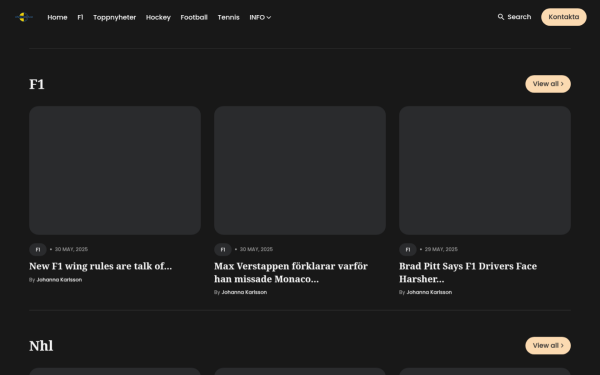Open the New F1 wing rules thumbnail

point(115,170)
